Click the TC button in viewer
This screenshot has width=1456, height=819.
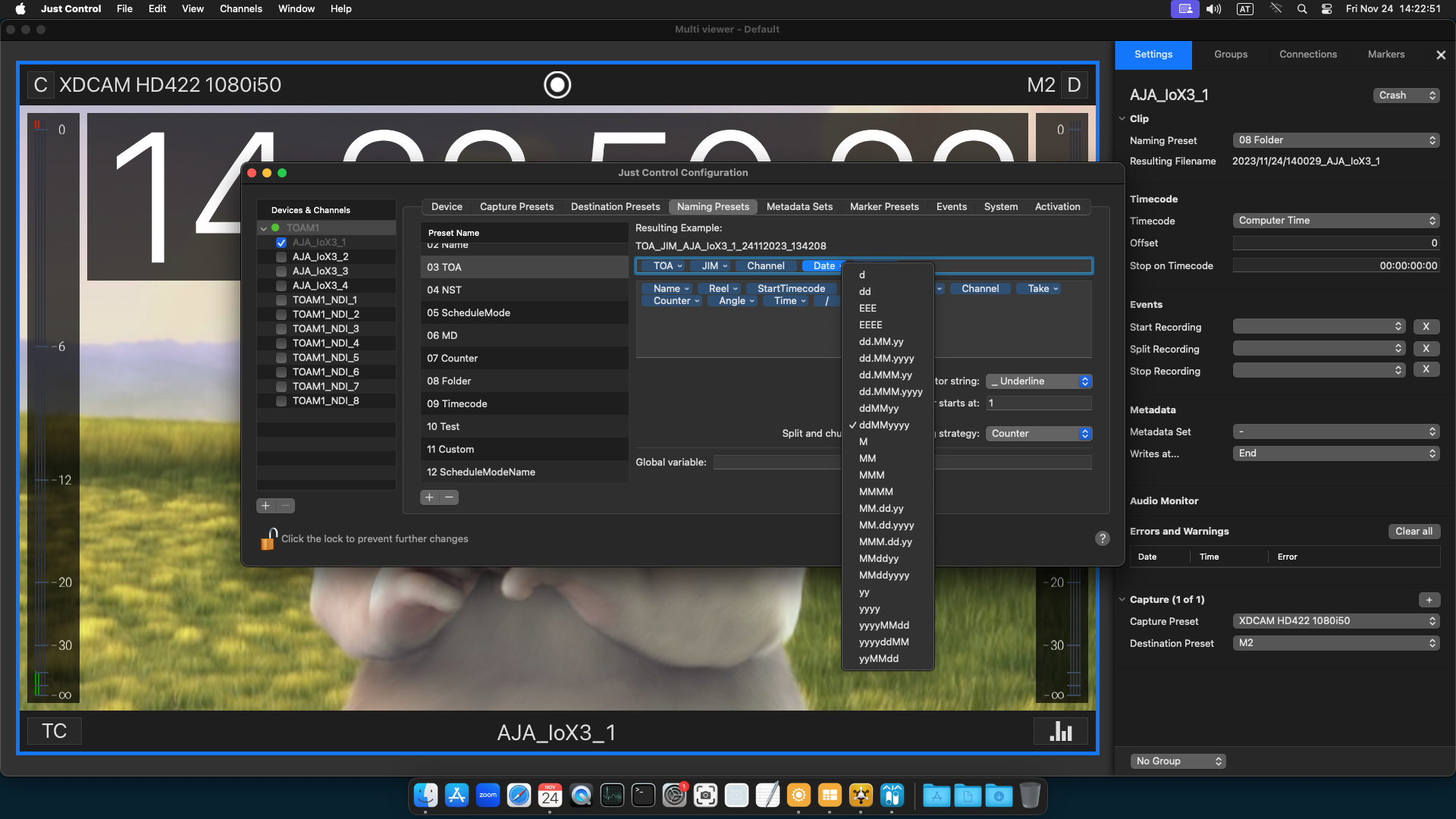(54, 731)
